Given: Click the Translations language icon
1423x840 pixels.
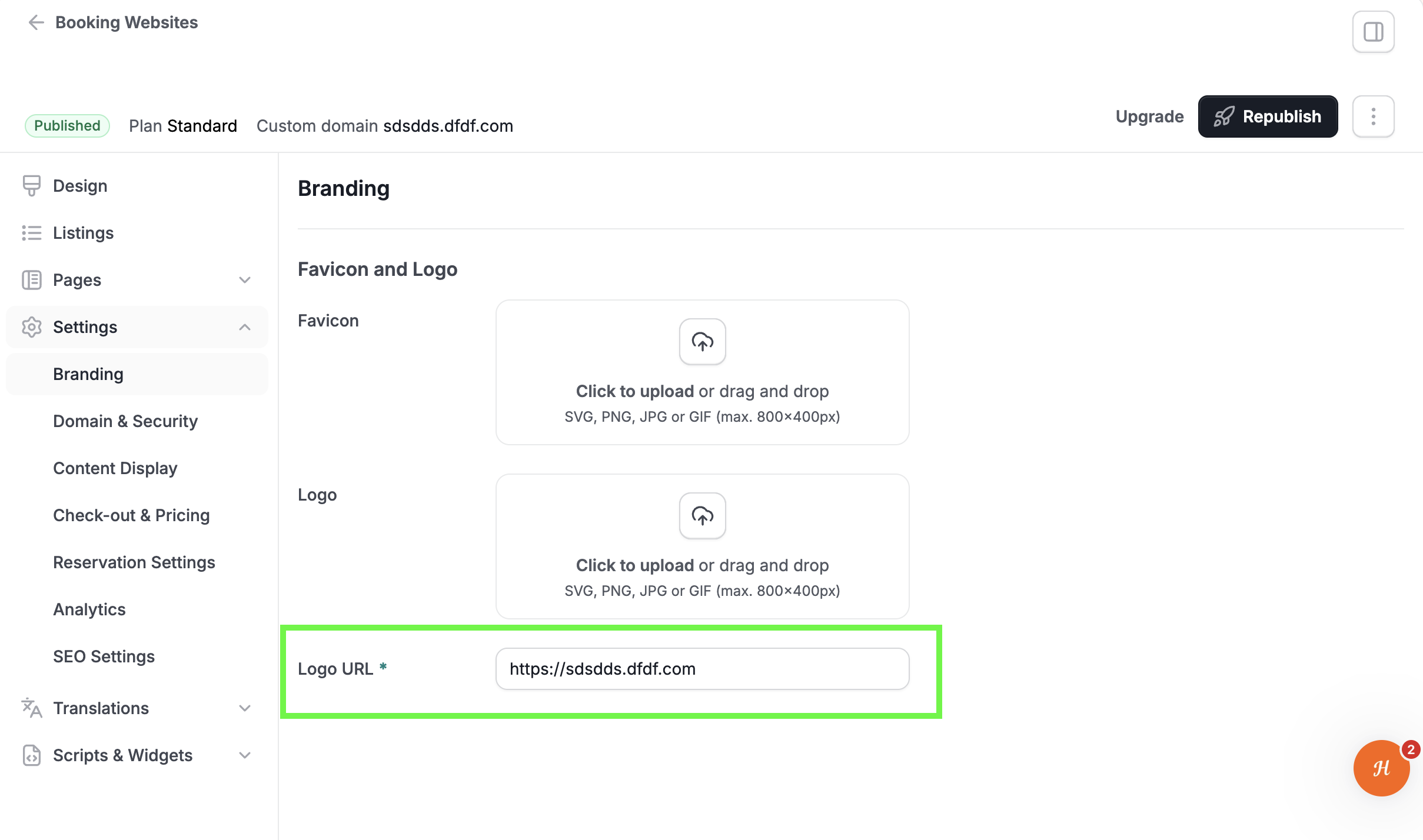Looking at the screenshot, I should click(32, 708).
